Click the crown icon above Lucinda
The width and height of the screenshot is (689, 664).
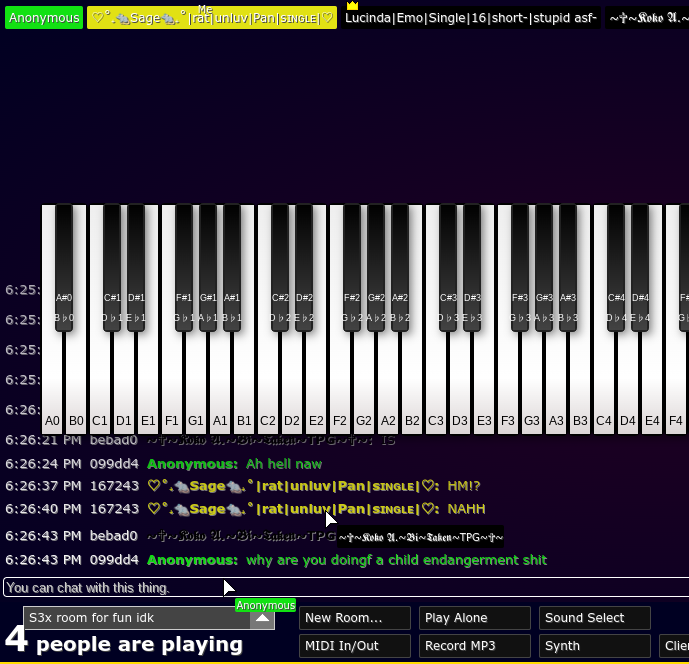352,5
